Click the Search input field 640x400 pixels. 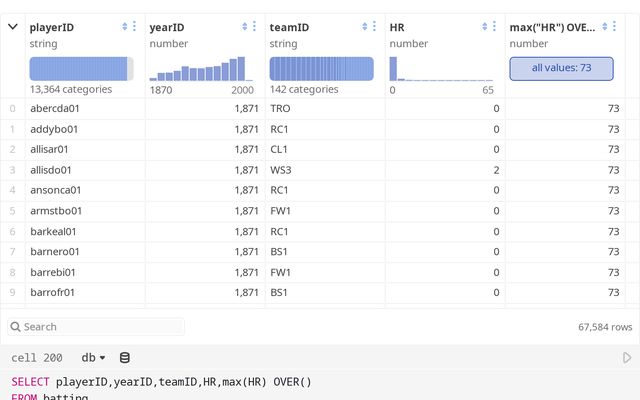[100, 326]
